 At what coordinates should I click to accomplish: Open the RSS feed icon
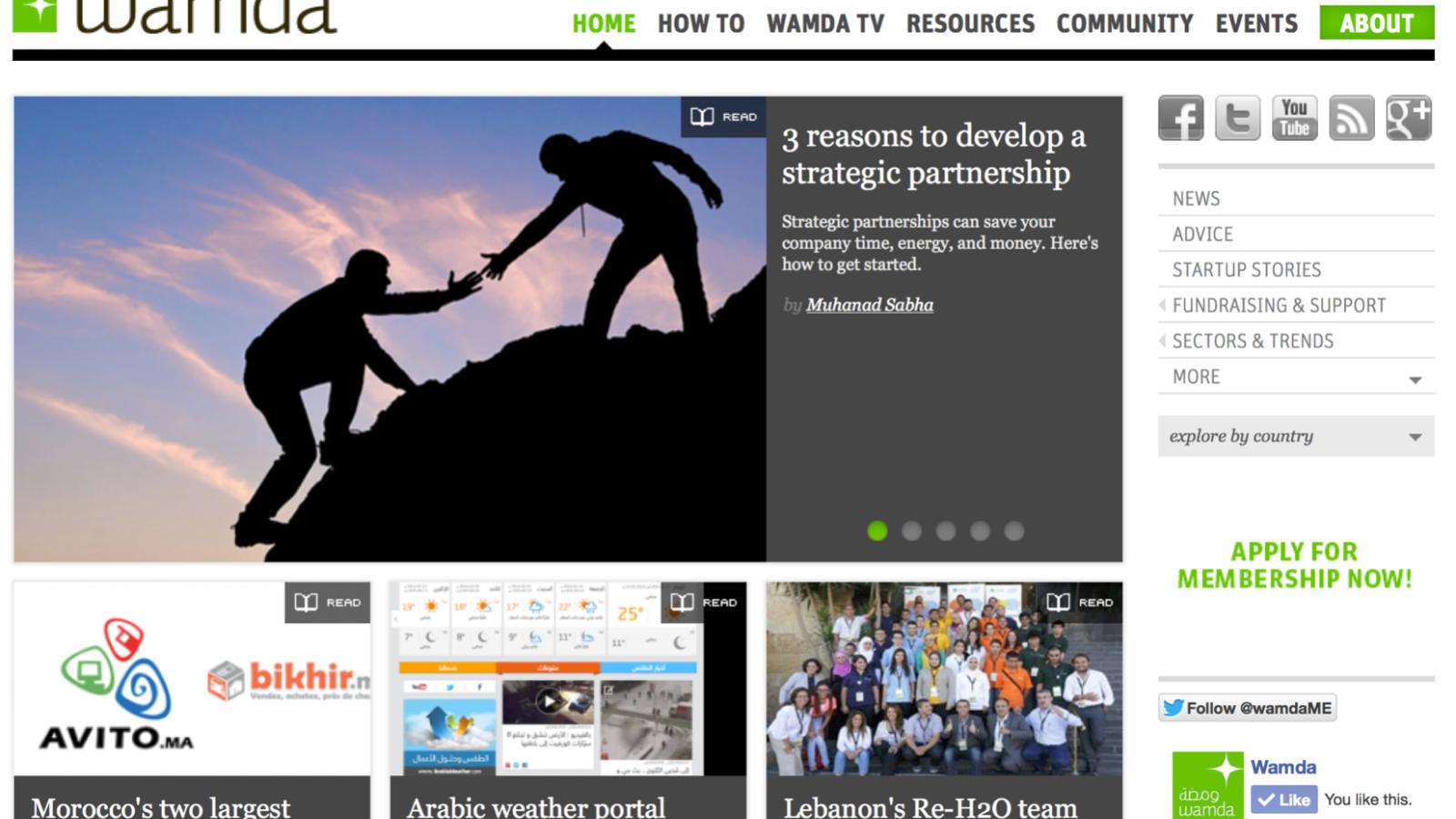[x=1351, y=117]
